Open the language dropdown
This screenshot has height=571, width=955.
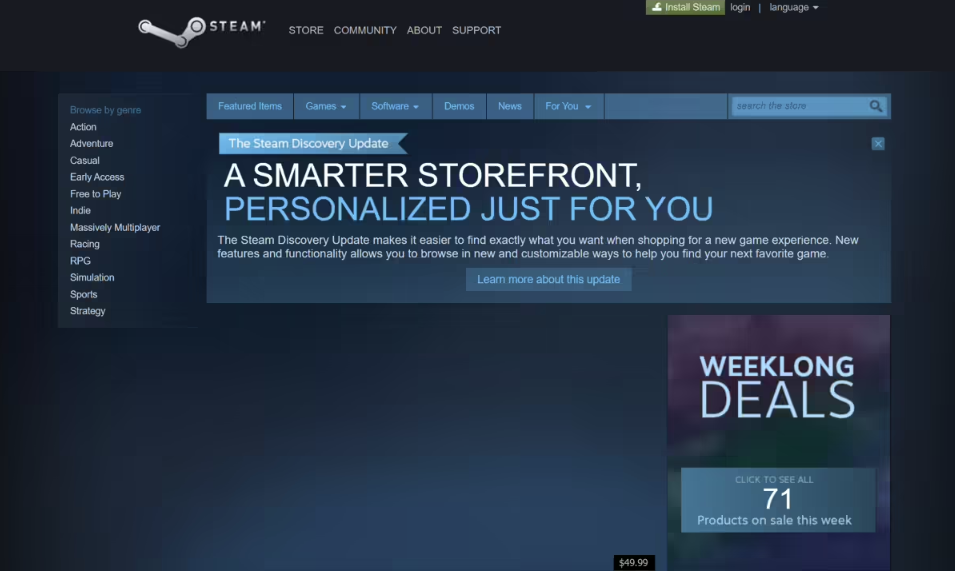[x=794, y=7]
